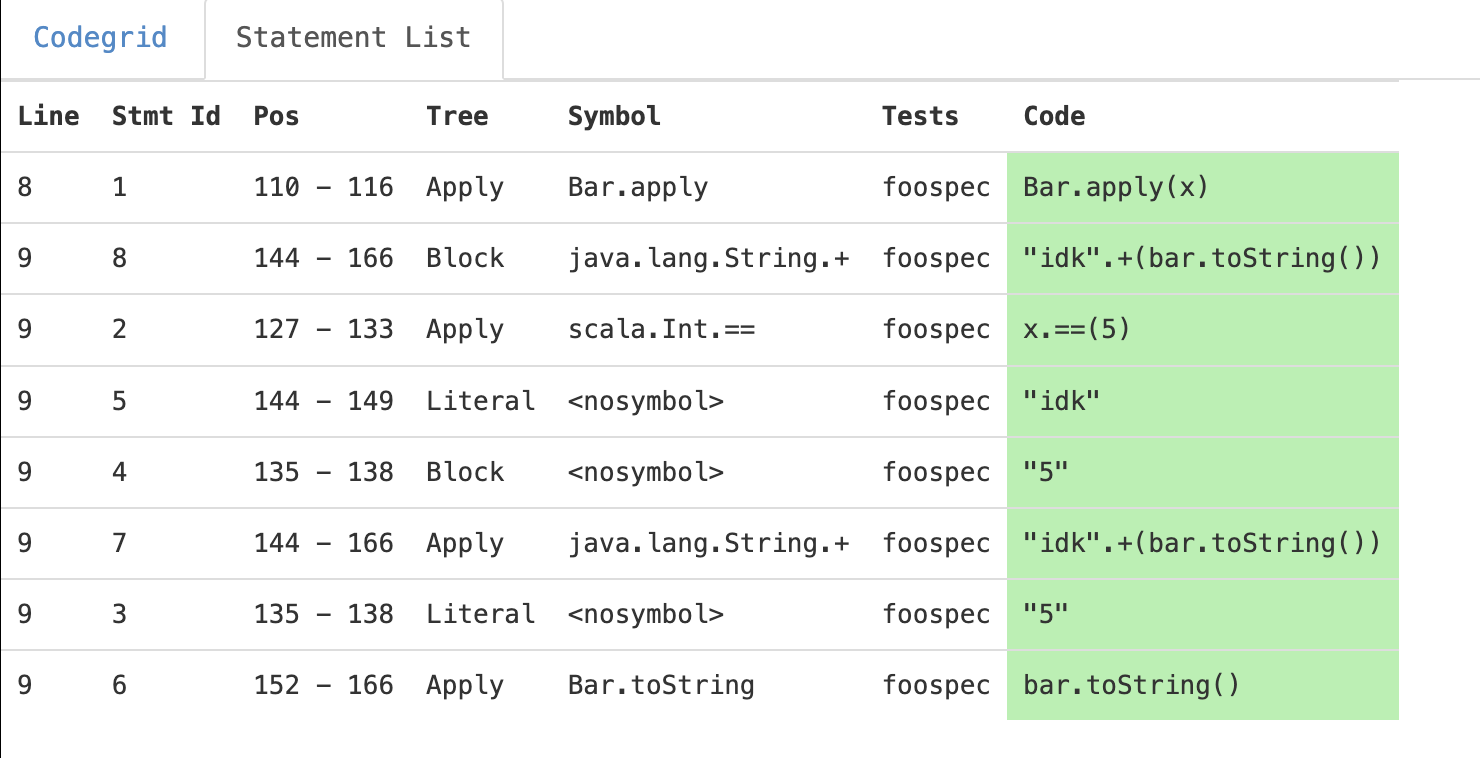Image resolution: width=1480 pixels, height=758 pixels.
Task: Sort by the Code column header
Action: coord(1055,116)
